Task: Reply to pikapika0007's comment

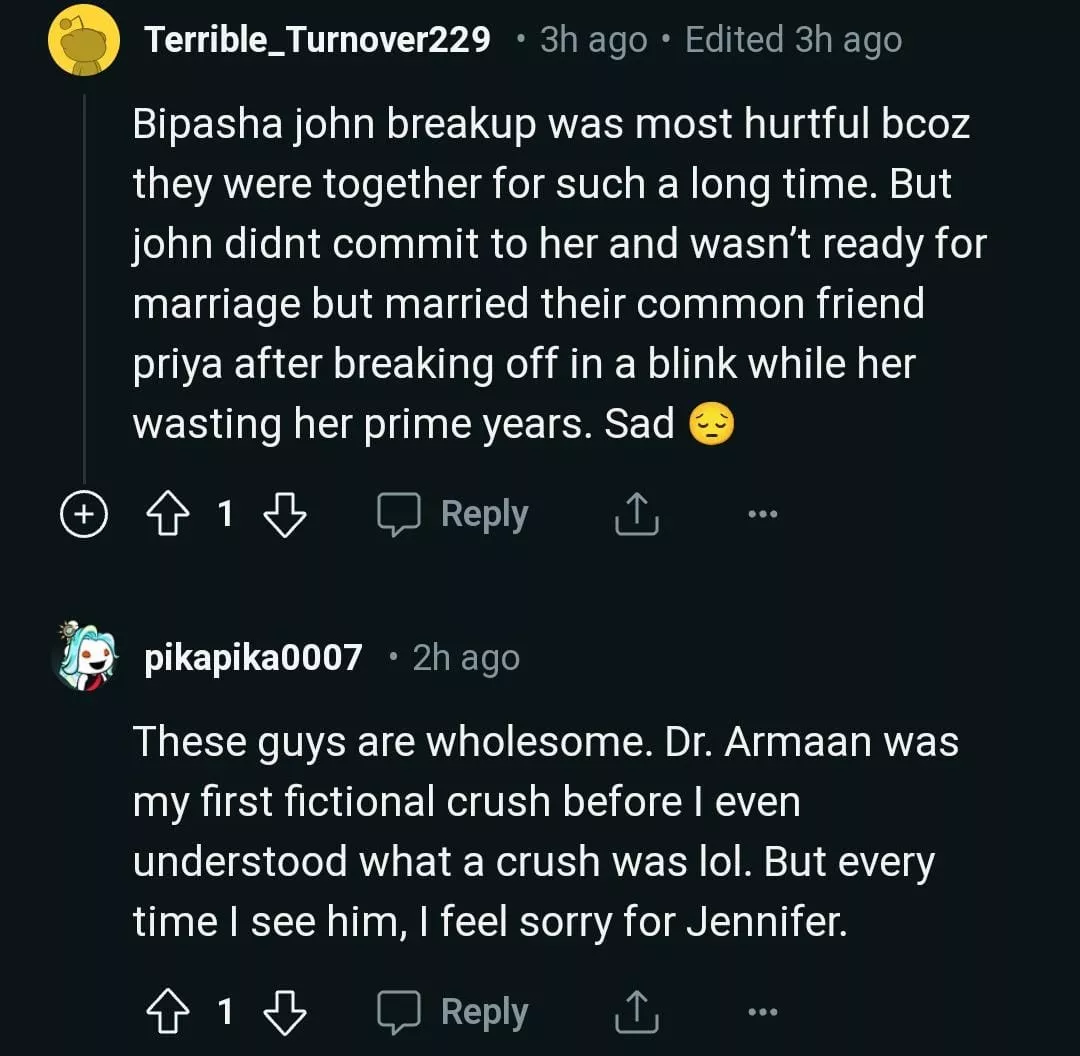Action: click(x=453, y=1012)
